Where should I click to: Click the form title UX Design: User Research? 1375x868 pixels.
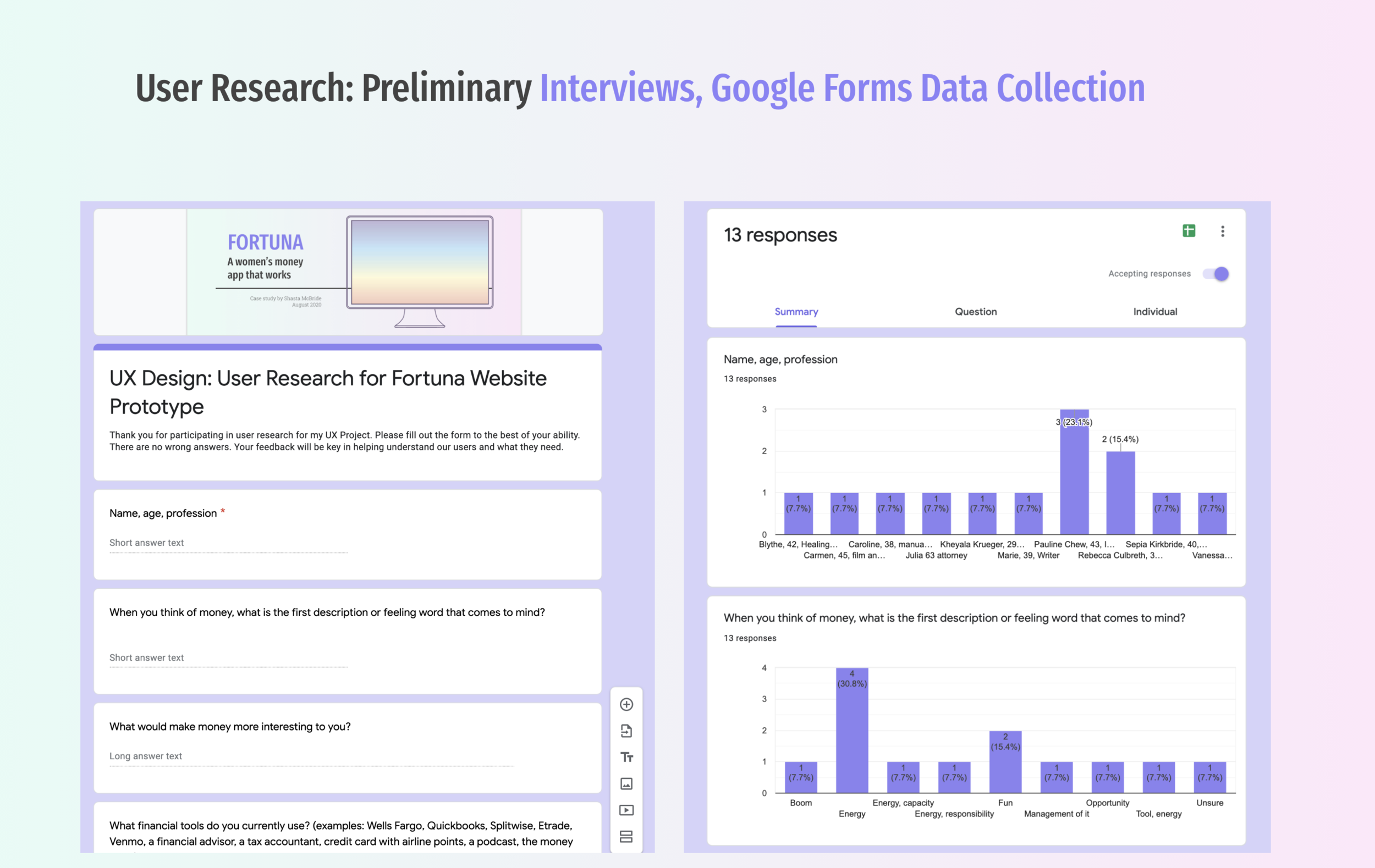[x=328, y=392]
